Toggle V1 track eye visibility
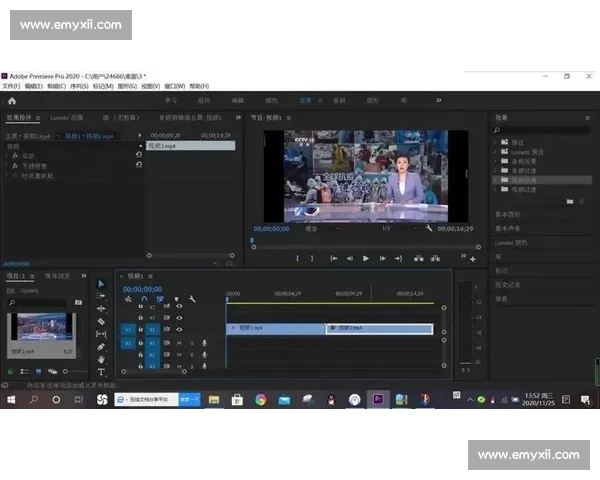The image size is (600, 480). click(179, 329)
